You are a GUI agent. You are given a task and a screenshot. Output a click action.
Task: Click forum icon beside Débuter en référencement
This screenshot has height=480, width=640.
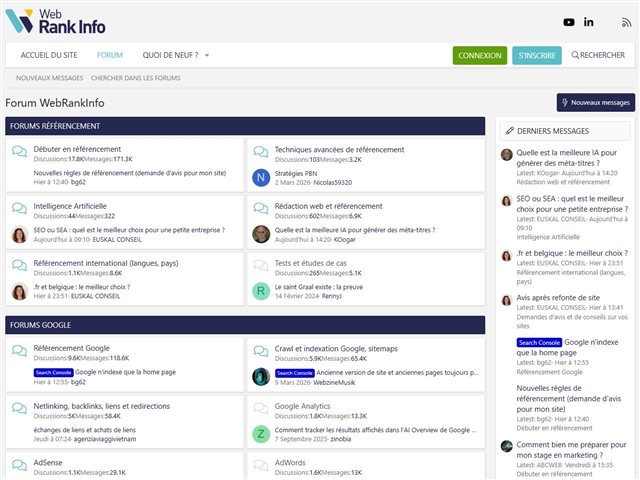point(19,151)
